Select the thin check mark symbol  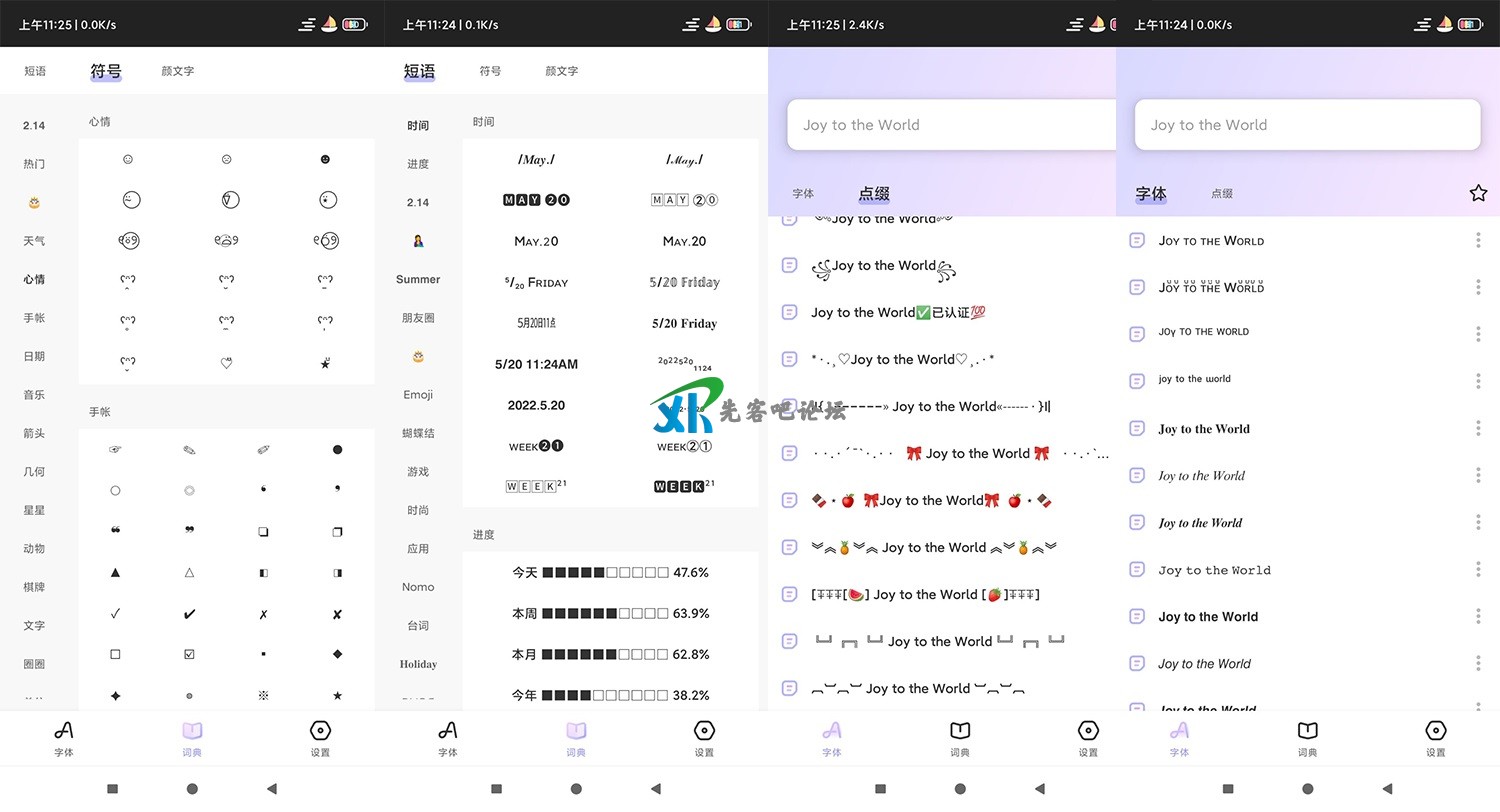pos(115,614)
